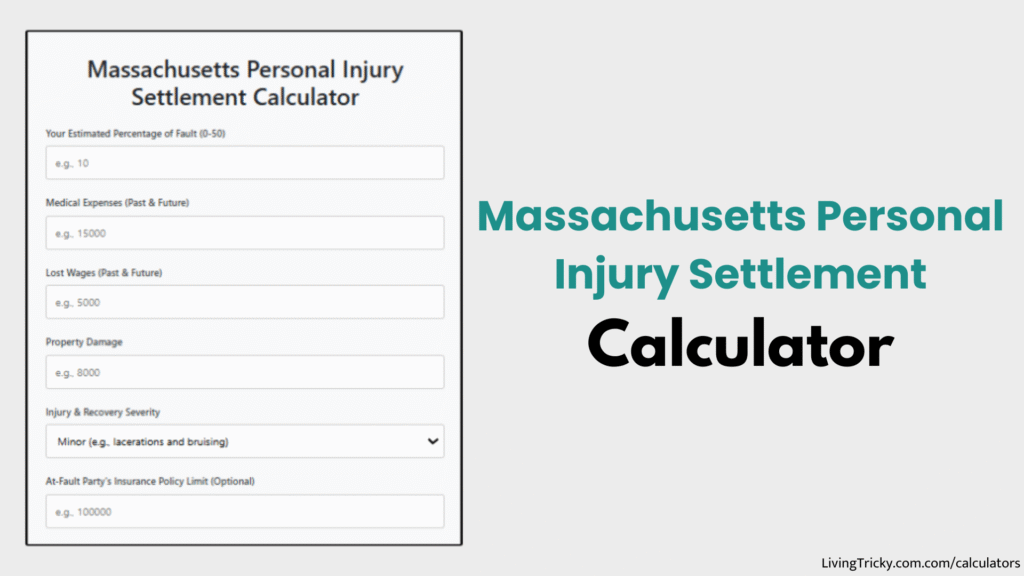Select the 'Minor (e.g., lacerations and bruising)' option box

[244, 440]
